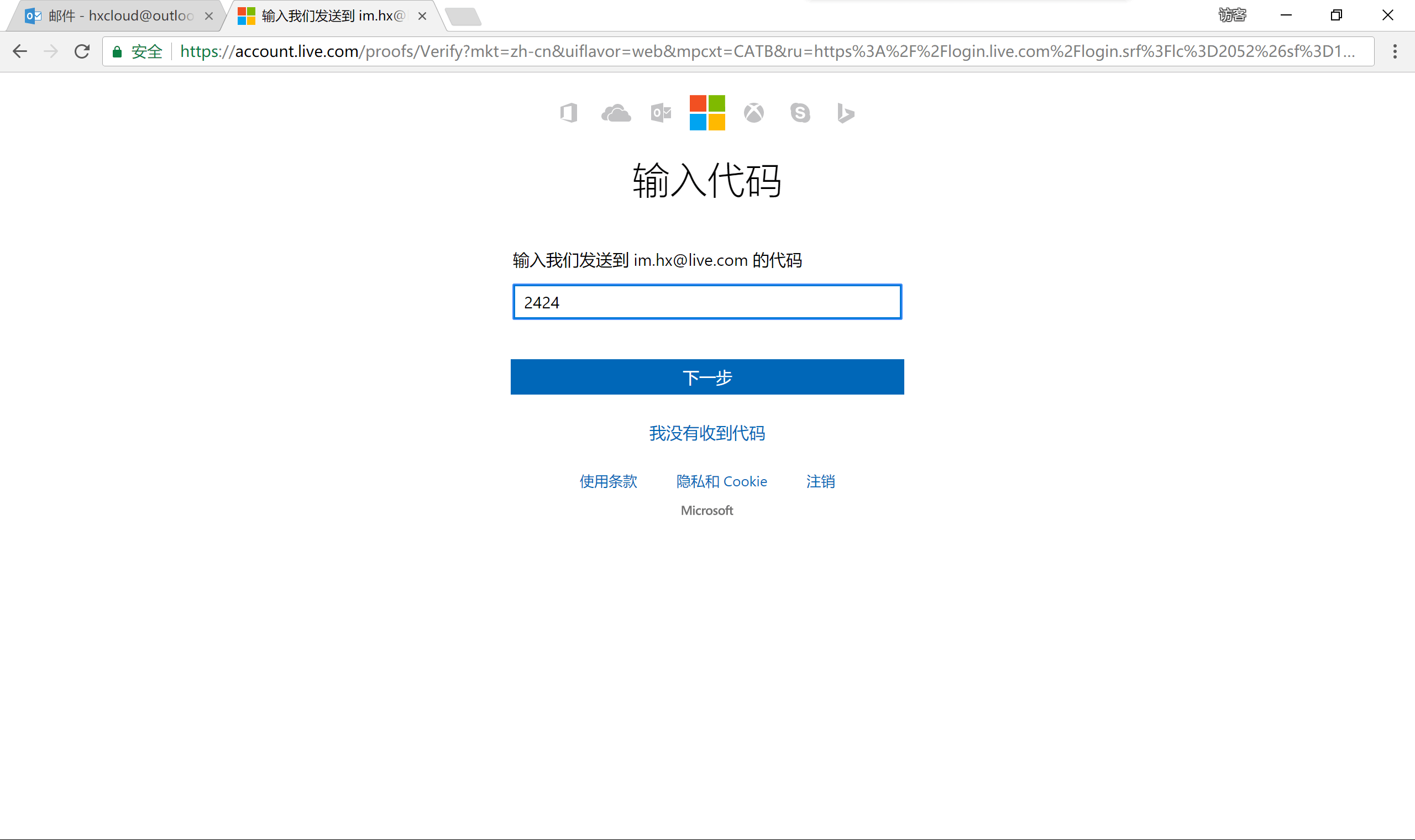
Task: Open 使用条款 link
Action: tap(609, 482)
